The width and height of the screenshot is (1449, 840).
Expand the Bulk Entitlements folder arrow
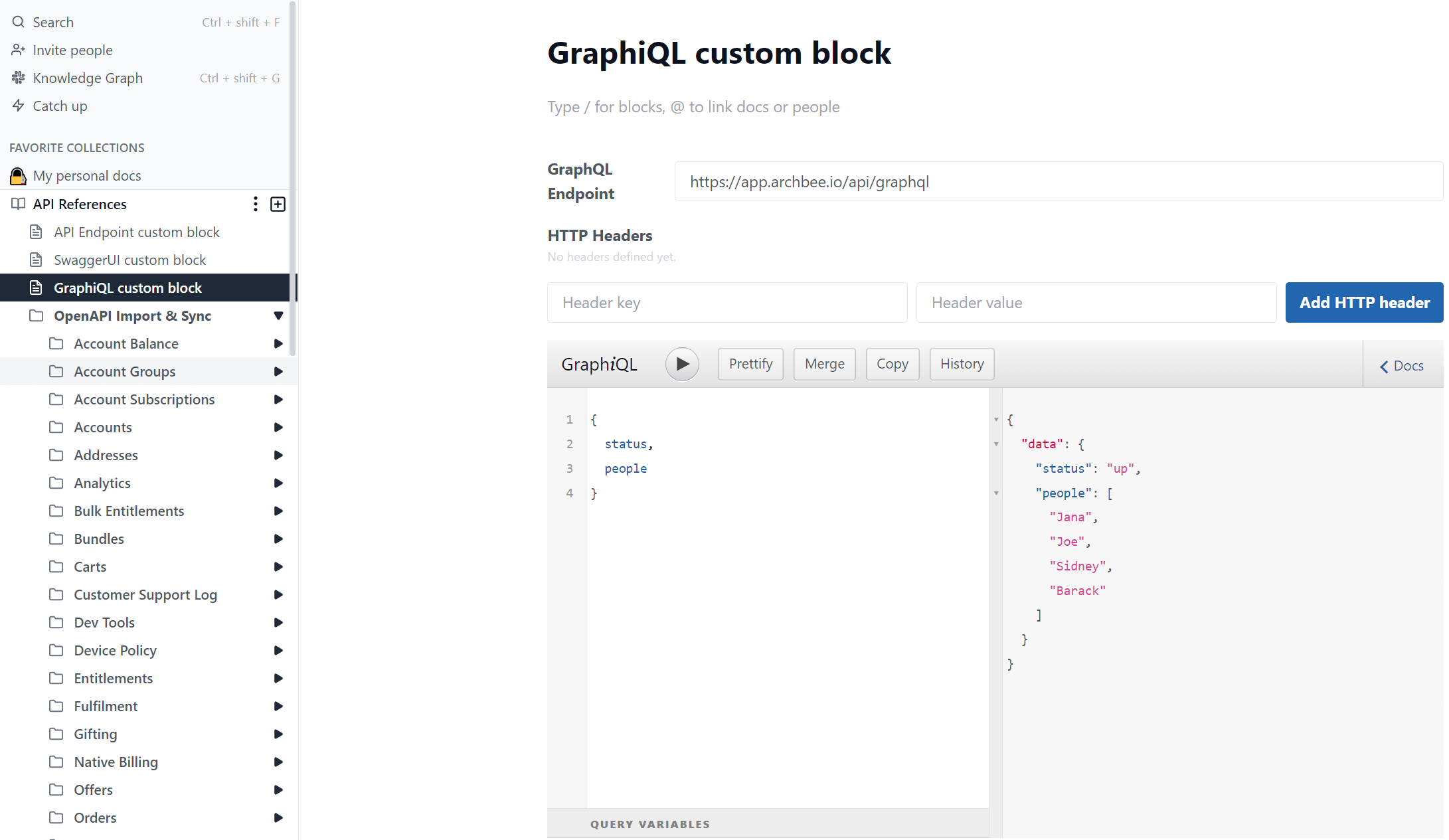(x=278, y=511)
